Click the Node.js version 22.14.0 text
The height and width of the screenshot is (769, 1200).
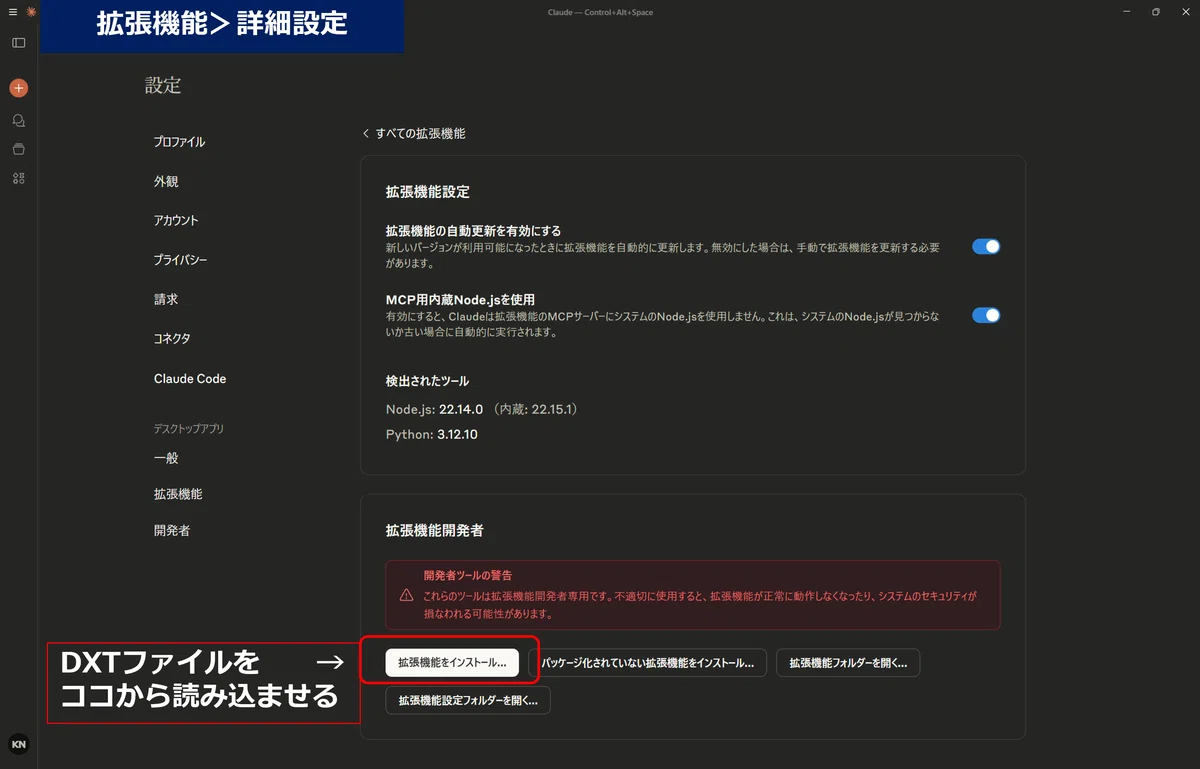click(x=461, y=409)
